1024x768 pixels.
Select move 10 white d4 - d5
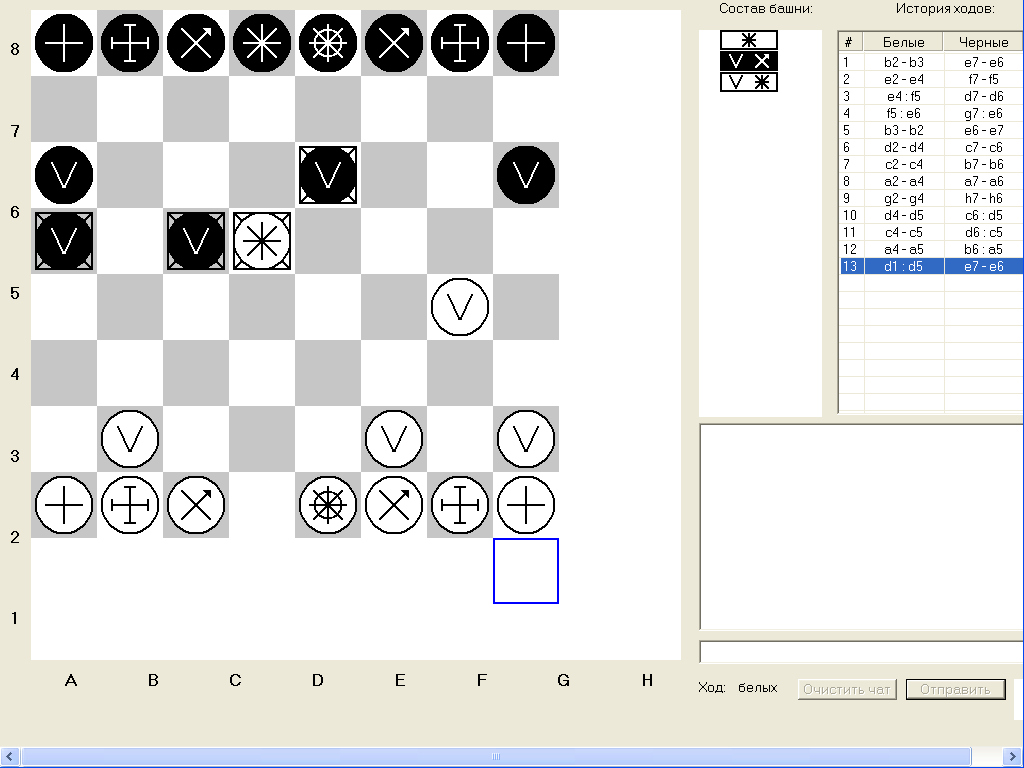pyautogui.click(x=904, y=215)
